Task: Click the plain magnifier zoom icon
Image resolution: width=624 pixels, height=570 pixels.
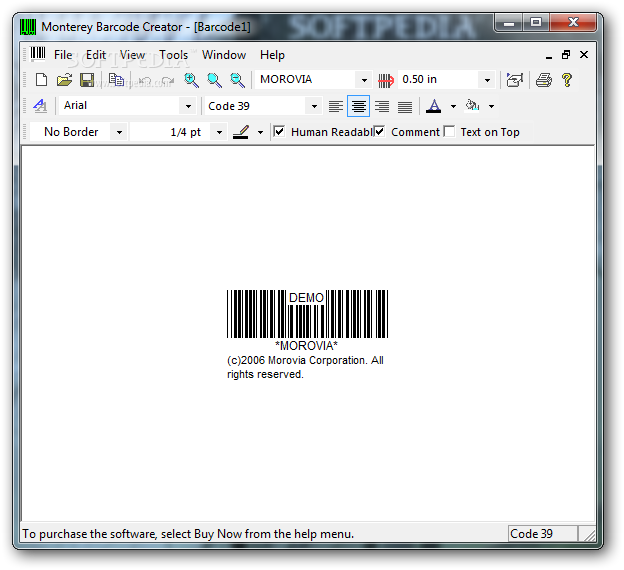Action: tap(214, 80)
